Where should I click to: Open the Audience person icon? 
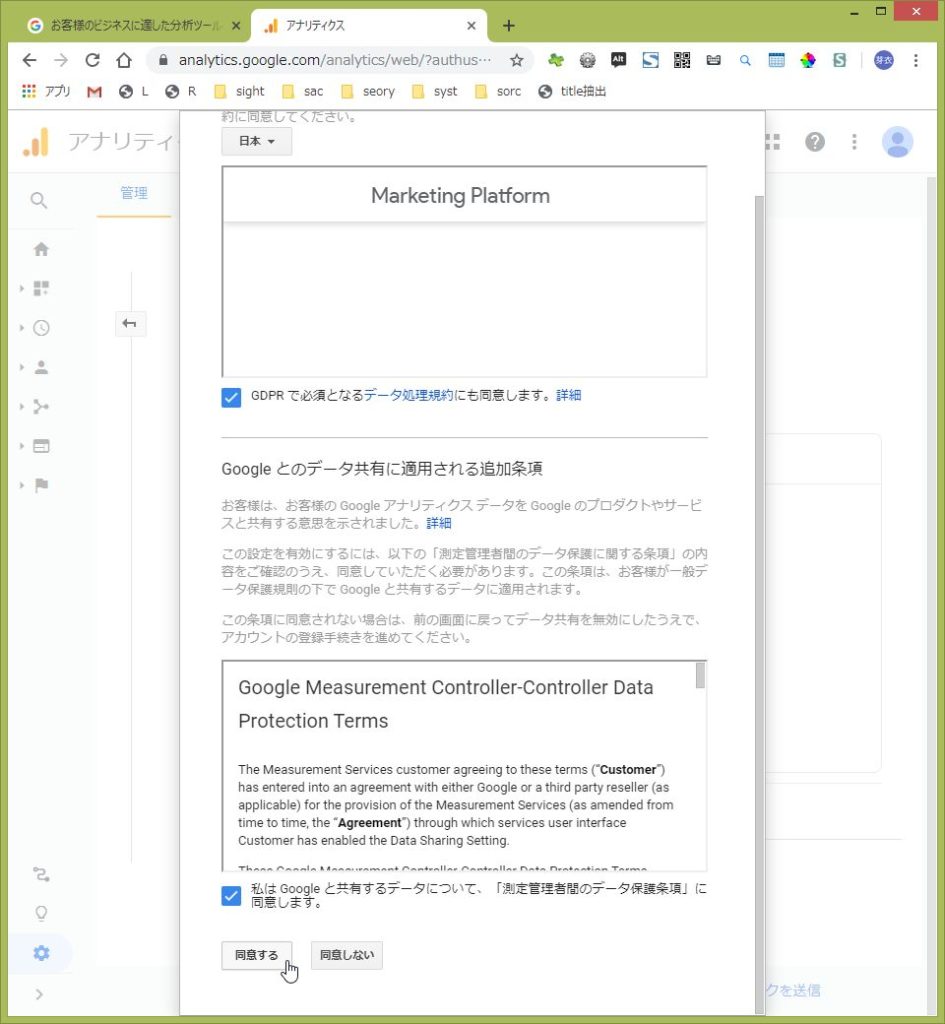click(41, 367)
